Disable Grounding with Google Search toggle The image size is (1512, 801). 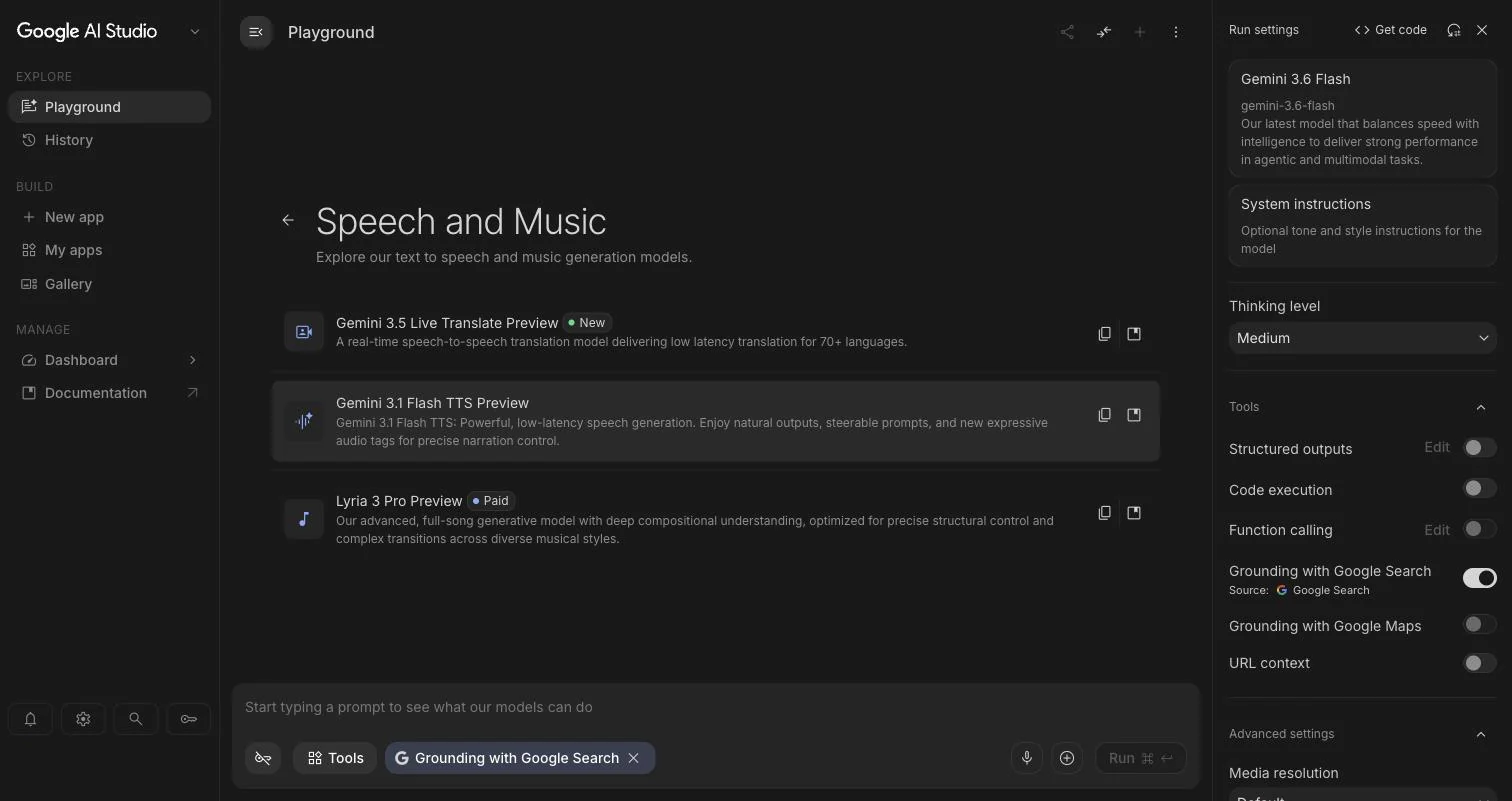(x=1479, y=578)
